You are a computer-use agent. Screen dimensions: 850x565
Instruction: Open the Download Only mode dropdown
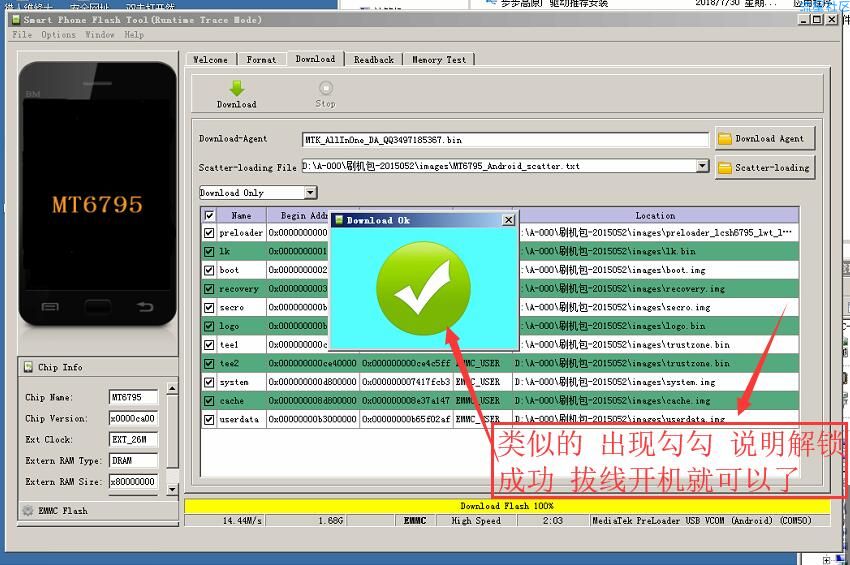[310, 192]
